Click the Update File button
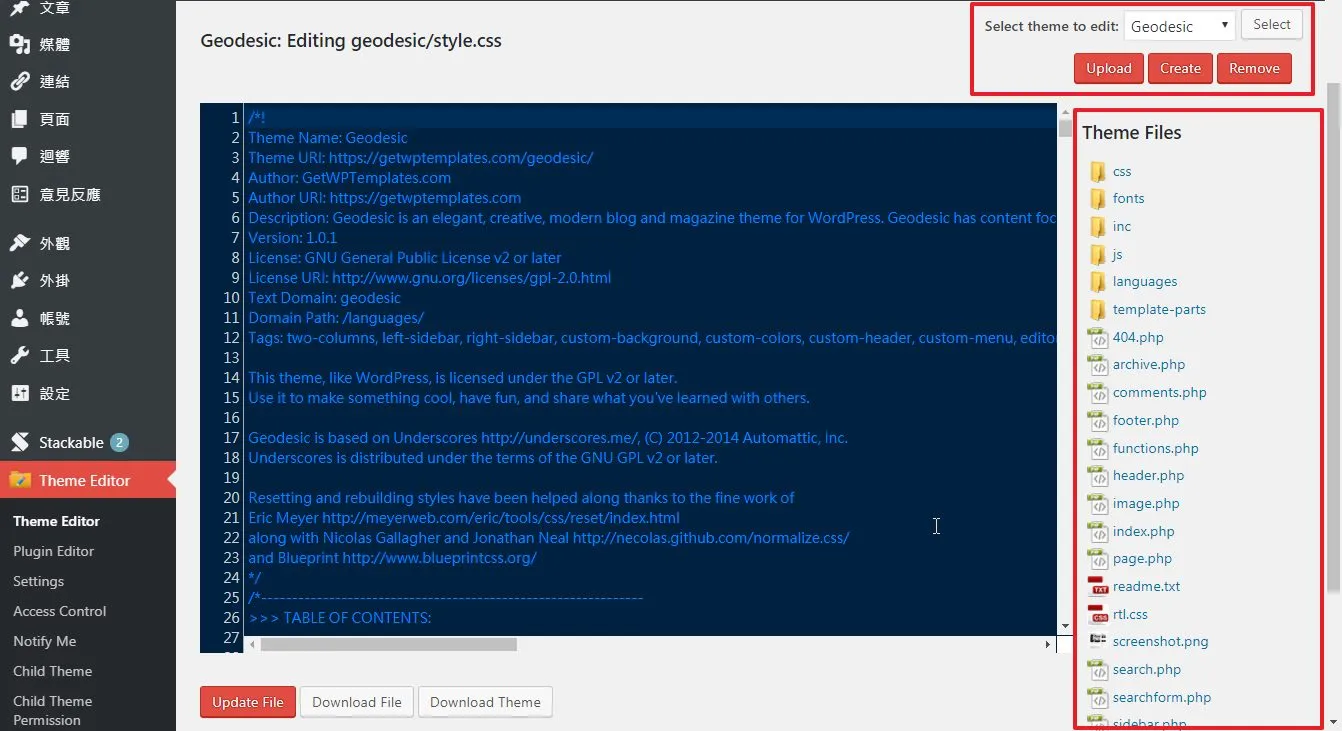 point(248,702)
